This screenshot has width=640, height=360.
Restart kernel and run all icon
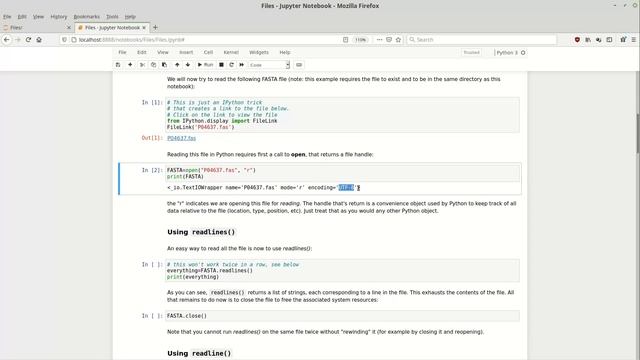tap(242, 65)
